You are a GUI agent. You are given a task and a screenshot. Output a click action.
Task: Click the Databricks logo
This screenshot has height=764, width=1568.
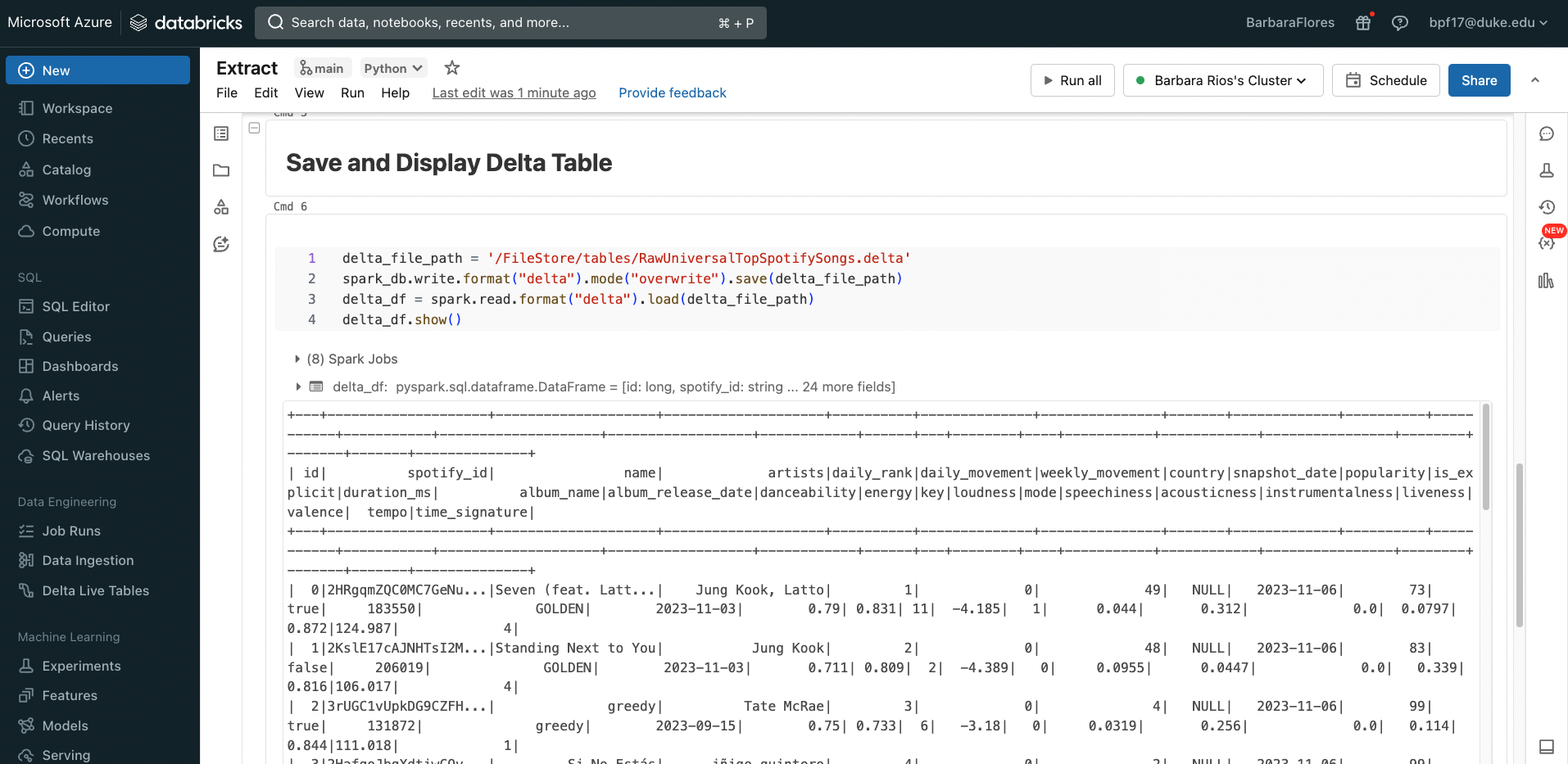(187, 23)
